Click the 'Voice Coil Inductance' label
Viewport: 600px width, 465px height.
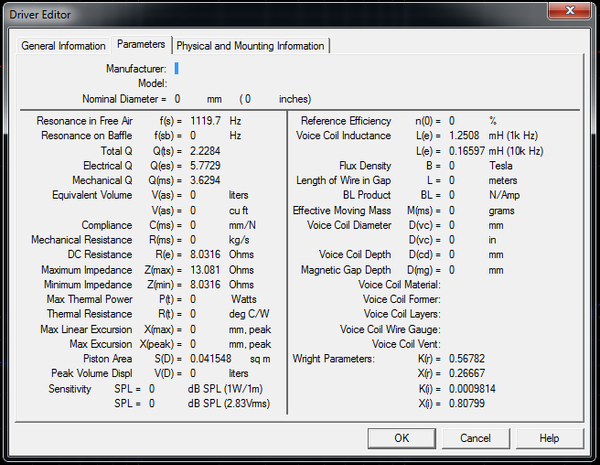tap(344, 135)
